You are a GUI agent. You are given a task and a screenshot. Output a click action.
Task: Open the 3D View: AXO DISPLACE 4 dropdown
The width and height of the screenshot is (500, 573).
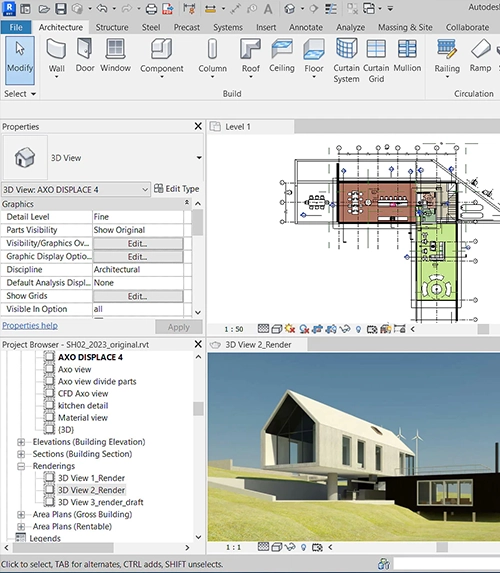coord(145,190)
